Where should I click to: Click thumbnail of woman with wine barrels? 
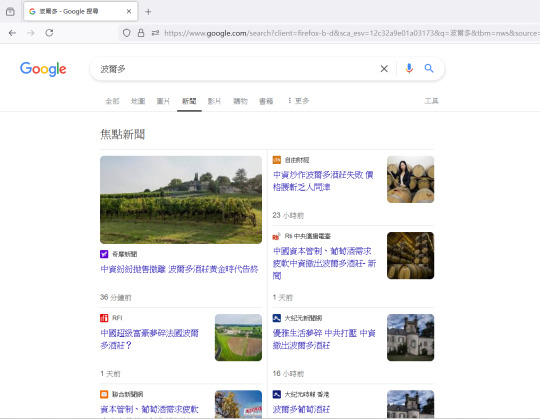coord(411,179)
